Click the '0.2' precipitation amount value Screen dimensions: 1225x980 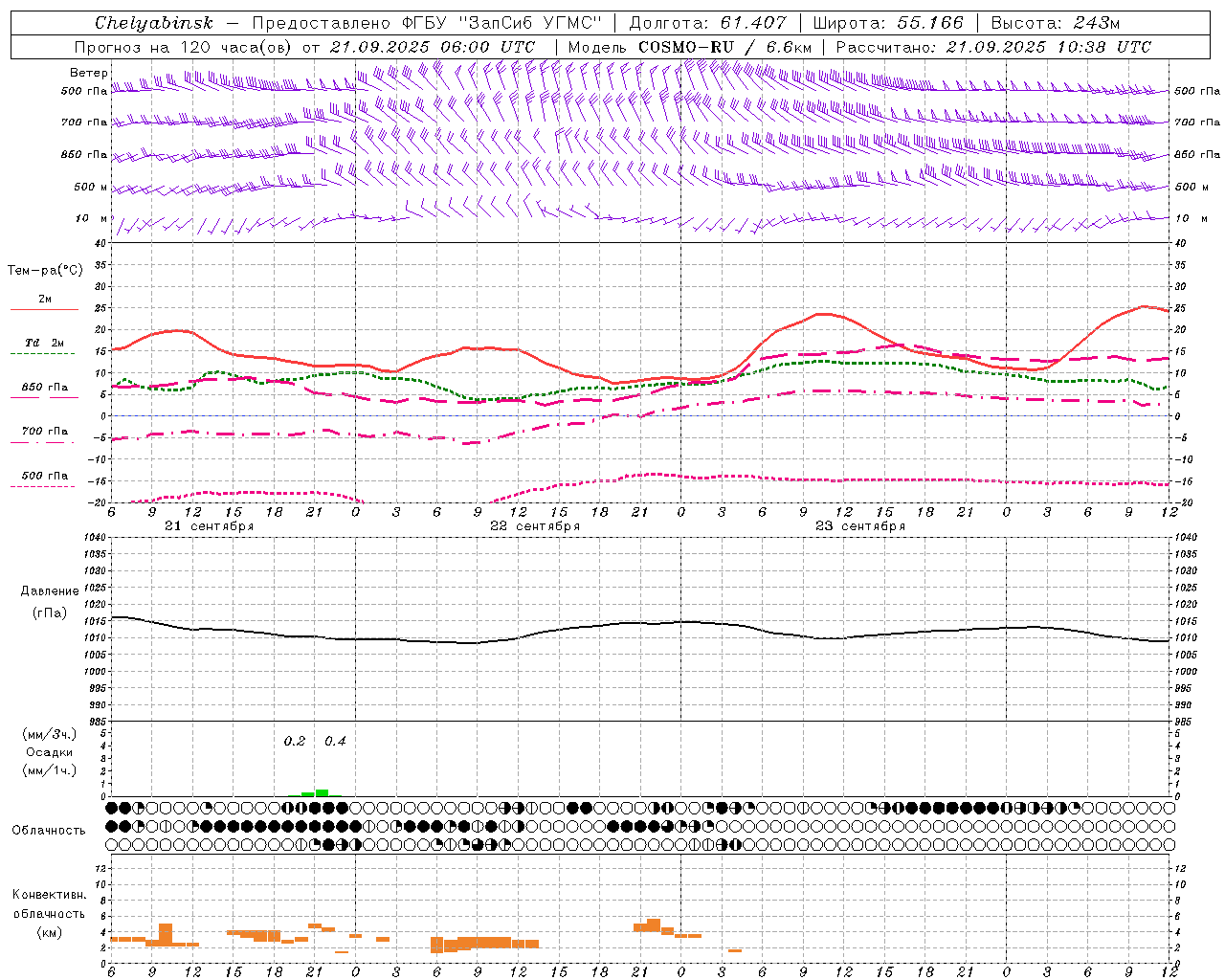295,742
